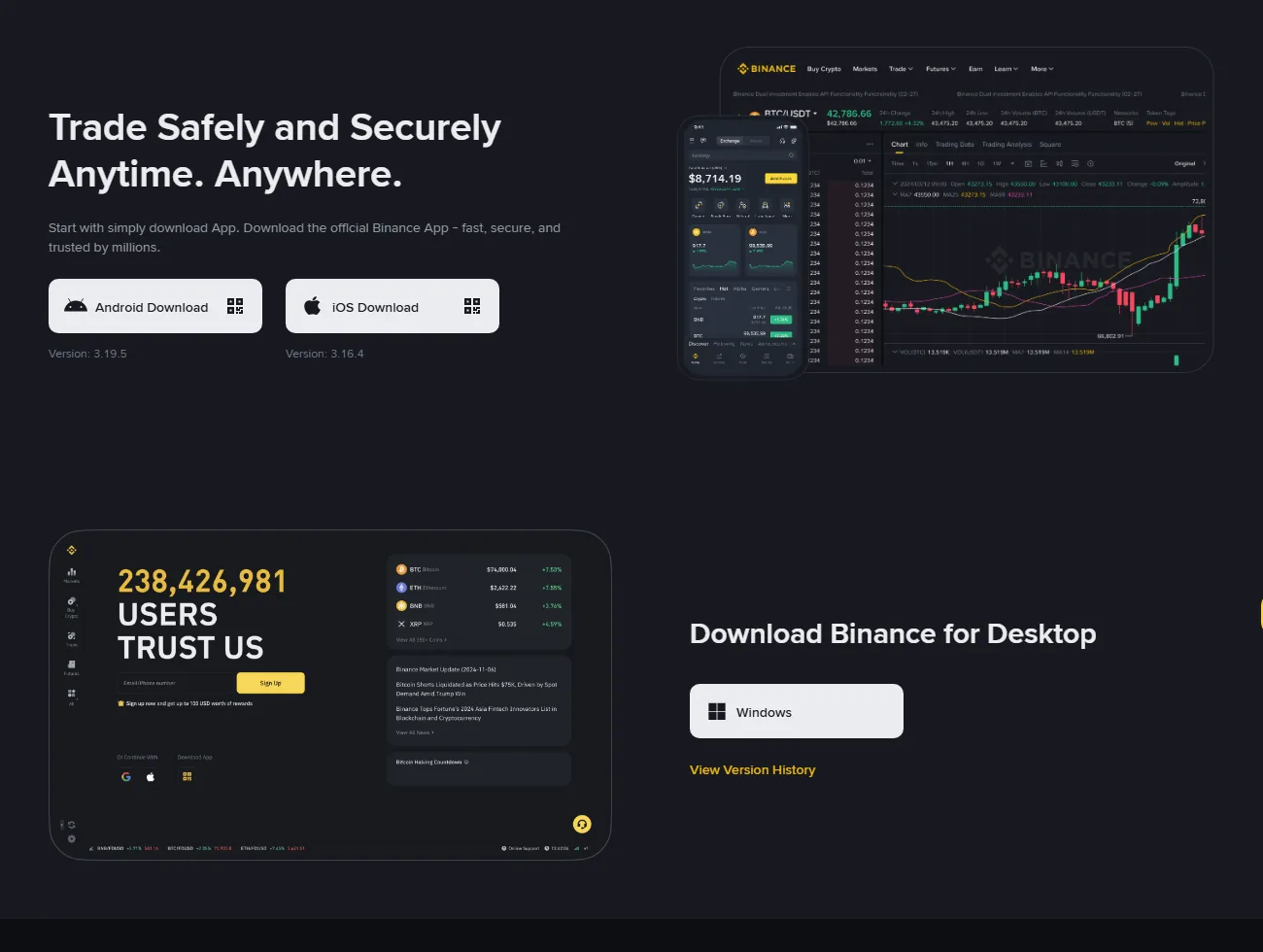Click the Android Download button label
Image resolution: width=1263 pixels, height=952 pixels.
(152, 307)
